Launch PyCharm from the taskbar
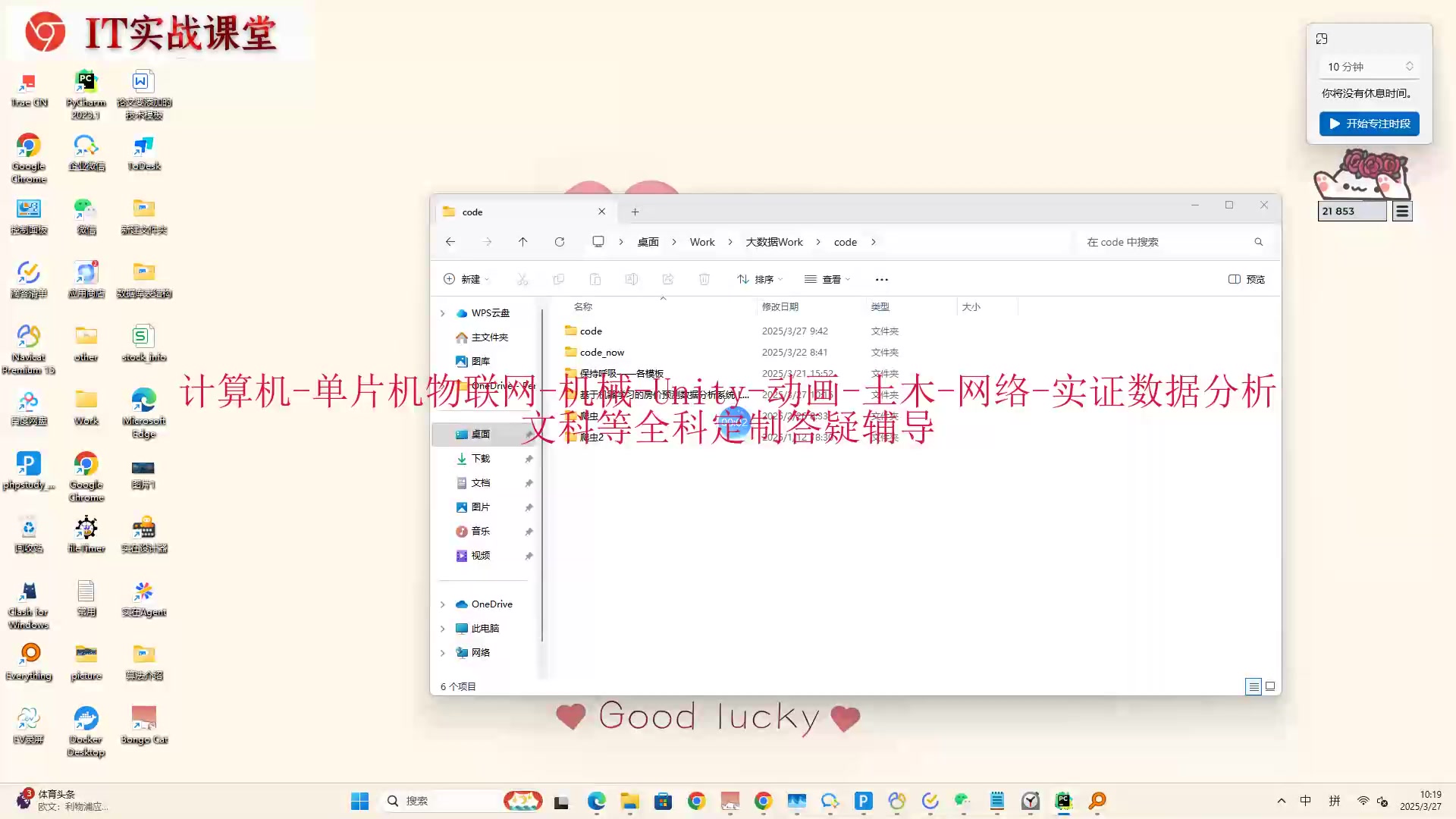 [x=1063, y=800]
